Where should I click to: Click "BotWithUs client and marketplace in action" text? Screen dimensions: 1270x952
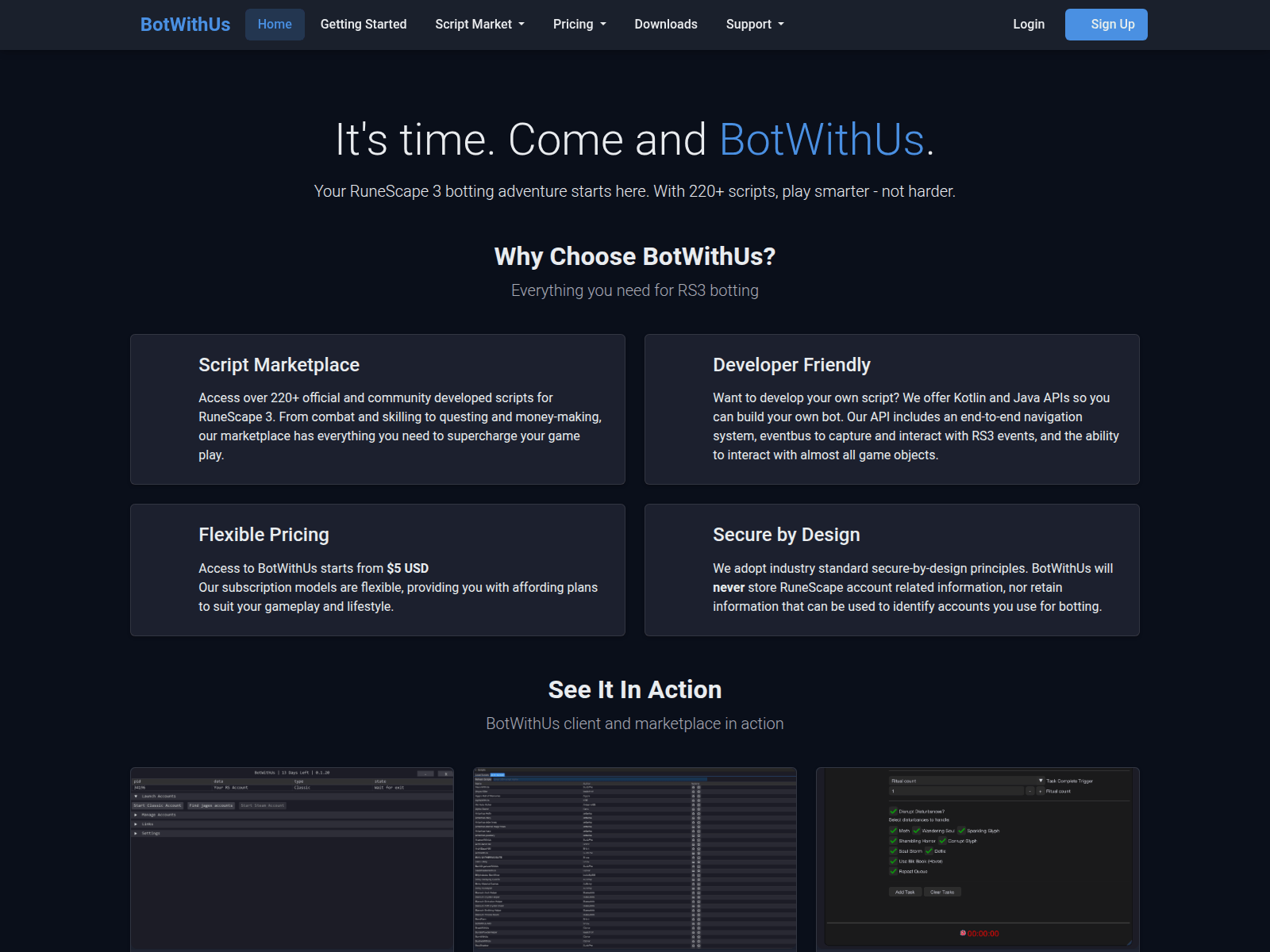(635, 724)
